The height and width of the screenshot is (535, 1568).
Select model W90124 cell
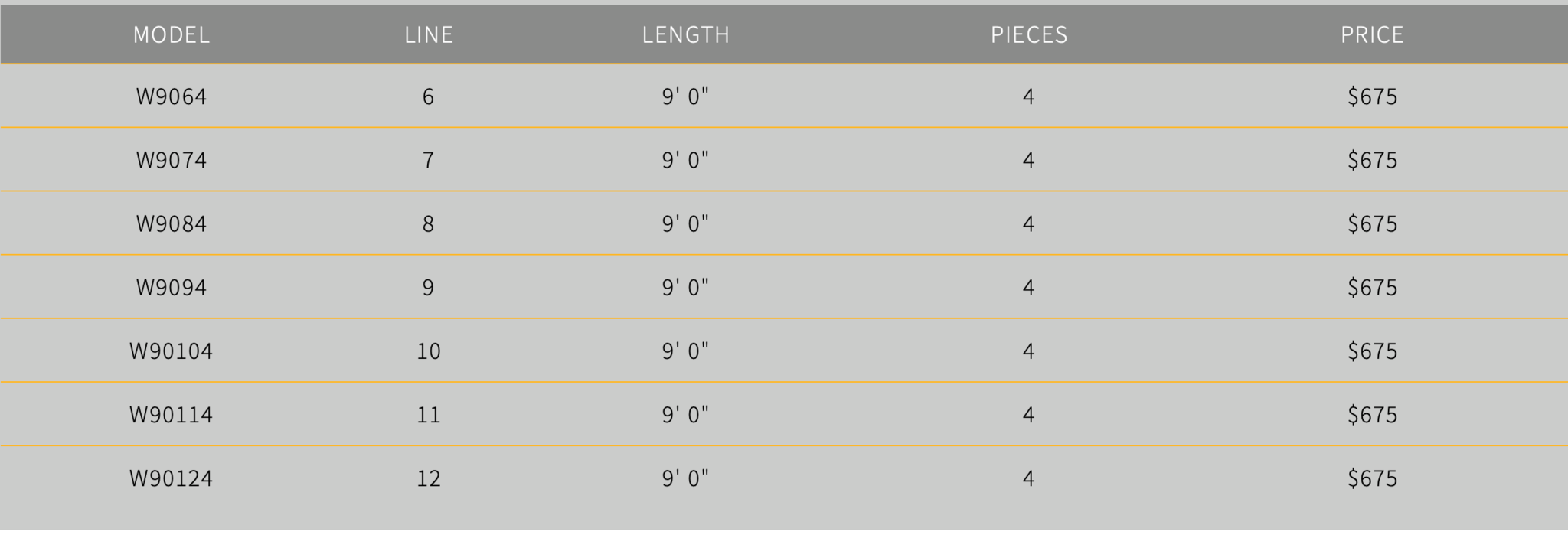[x=171, y=478]
